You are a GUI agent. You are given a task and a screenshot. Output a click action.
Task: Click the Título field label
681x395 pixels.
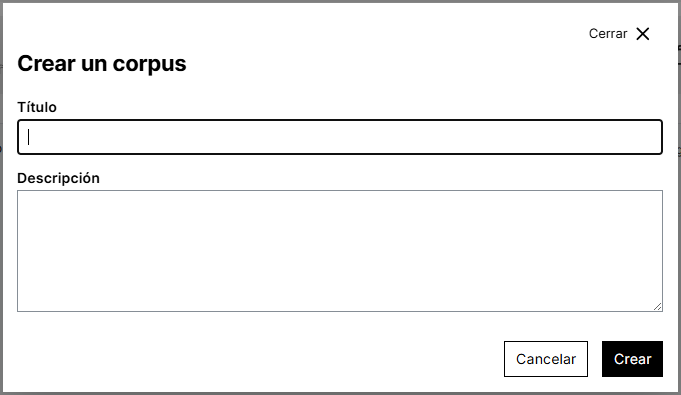(37, 107)
